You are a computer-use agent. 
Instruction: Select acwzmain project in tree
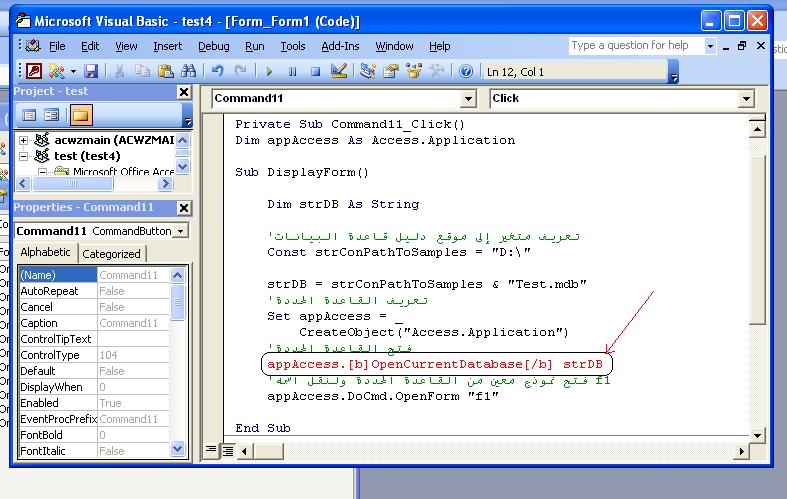coord(114,140)
